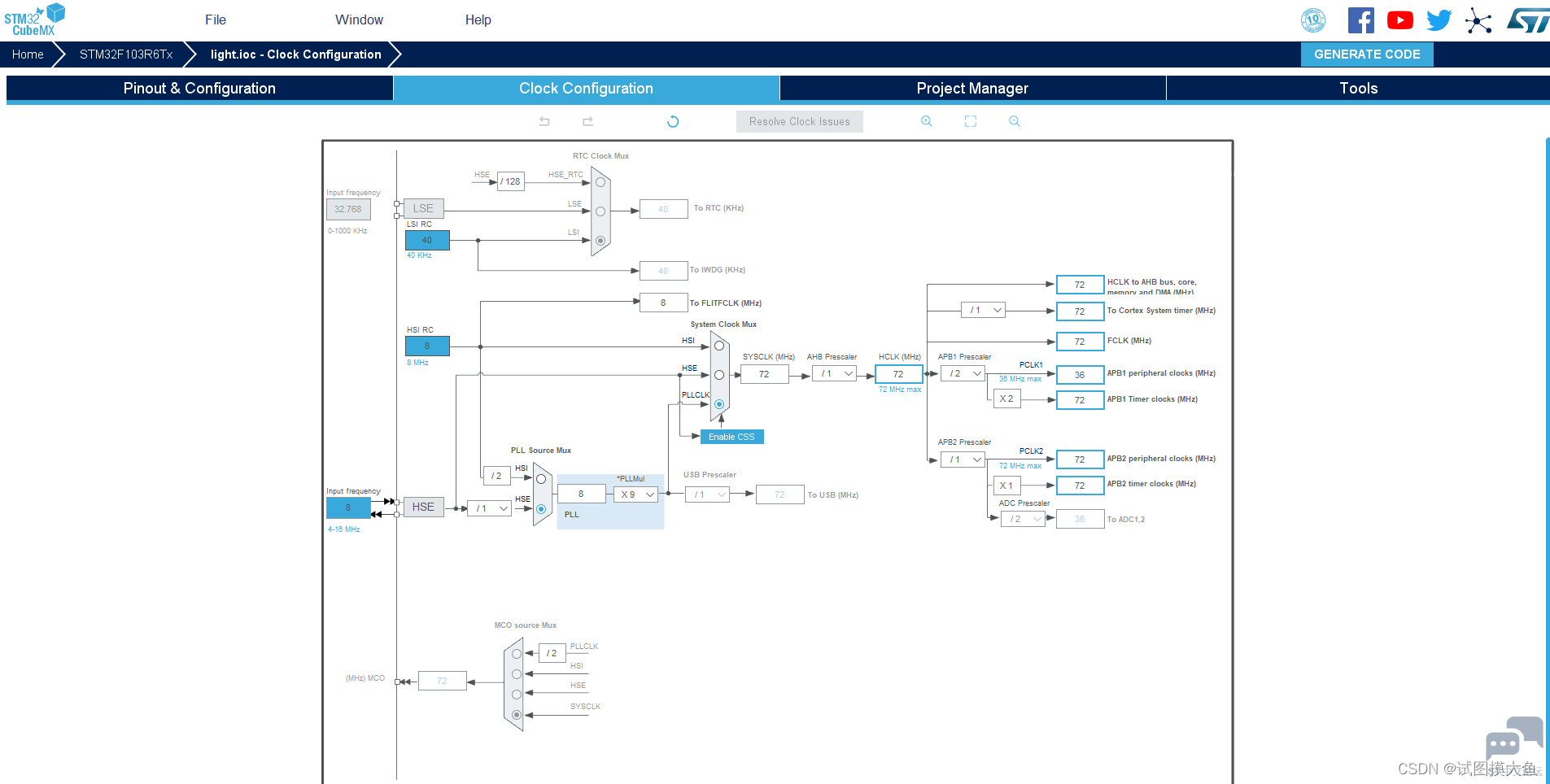The width and height of the screenshot is (1550, 784).
Task: Switch to the Tools tab
Action: tap(1358, 89)
